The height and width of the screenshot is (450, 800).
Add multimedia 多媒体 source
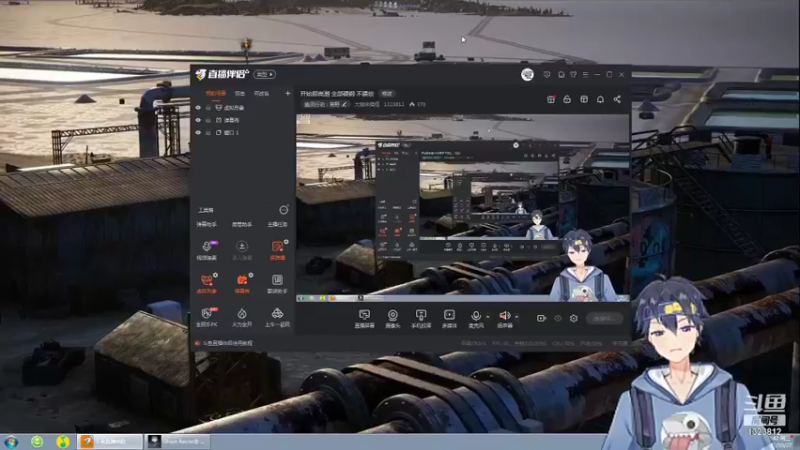click(449, 318)
